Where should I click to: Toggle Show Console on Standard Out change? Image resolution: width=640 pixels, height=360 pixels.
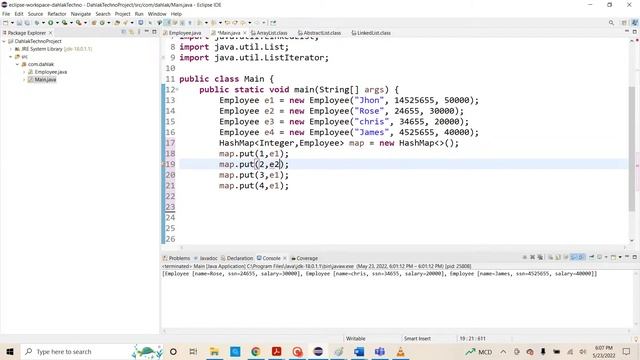click(x=574, y=257)
